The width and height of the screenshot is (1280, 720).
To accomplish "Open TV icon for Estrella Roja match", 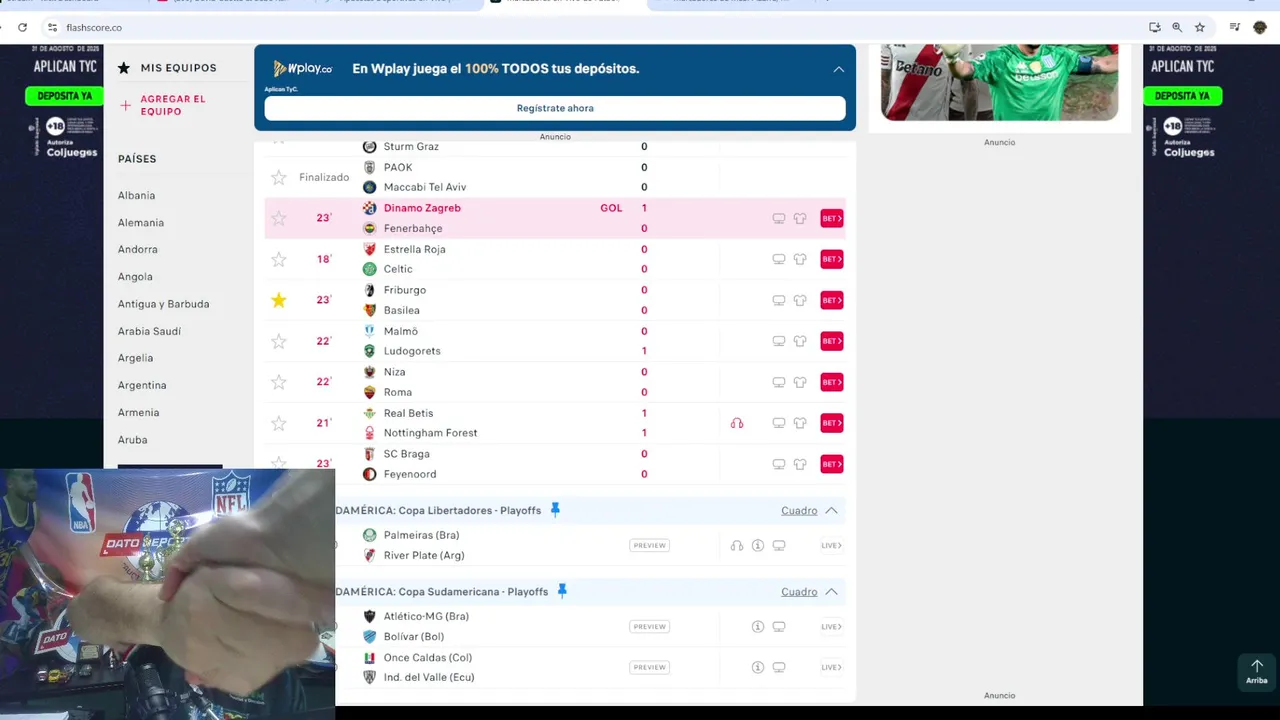I will tap(779, 259).
